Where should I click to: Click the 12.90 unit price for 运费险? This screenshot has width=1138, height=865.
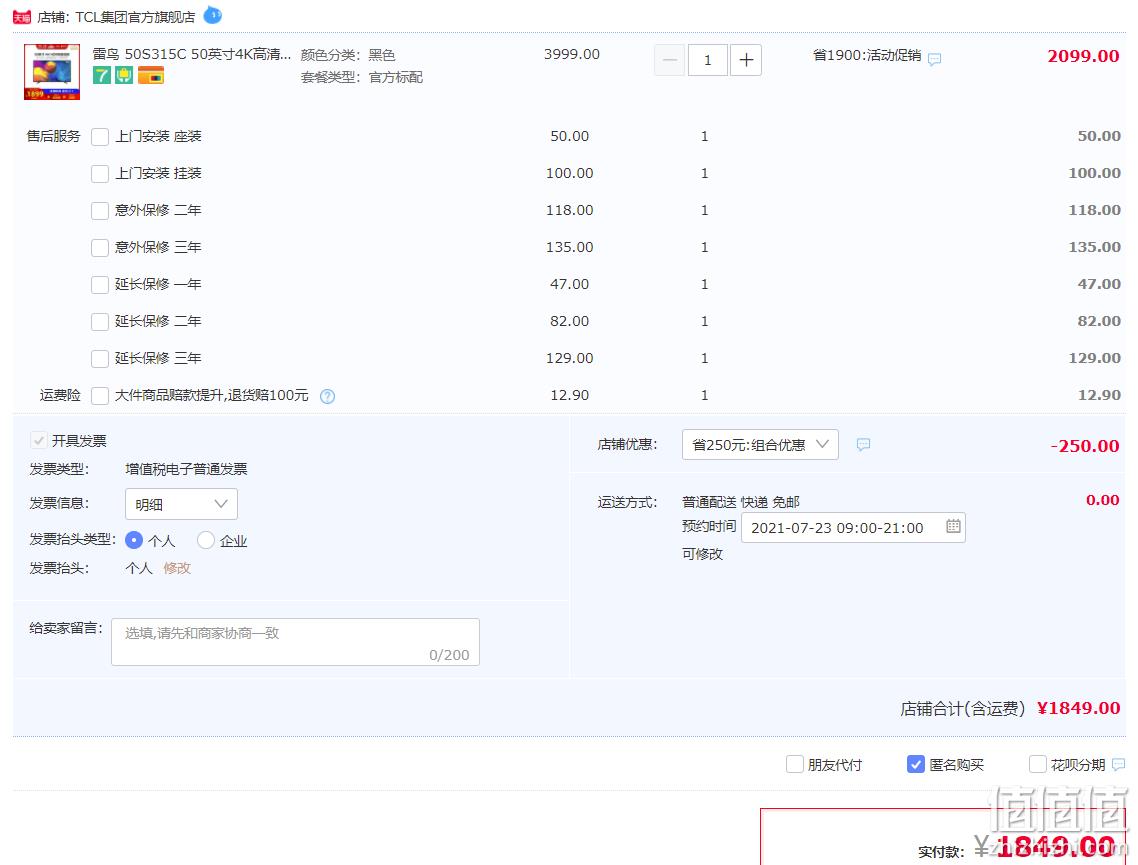570,395
